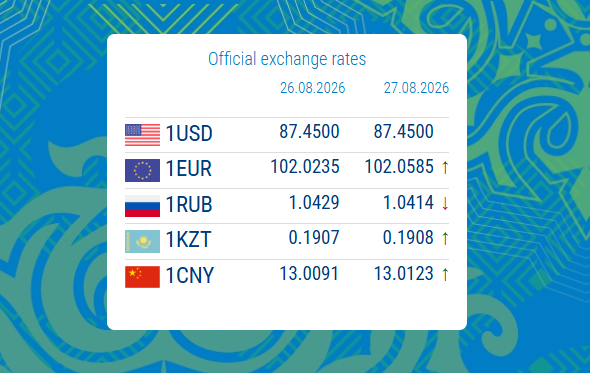
Task: Click the 102.0585 EUR rate value
Action: (399, 167)
